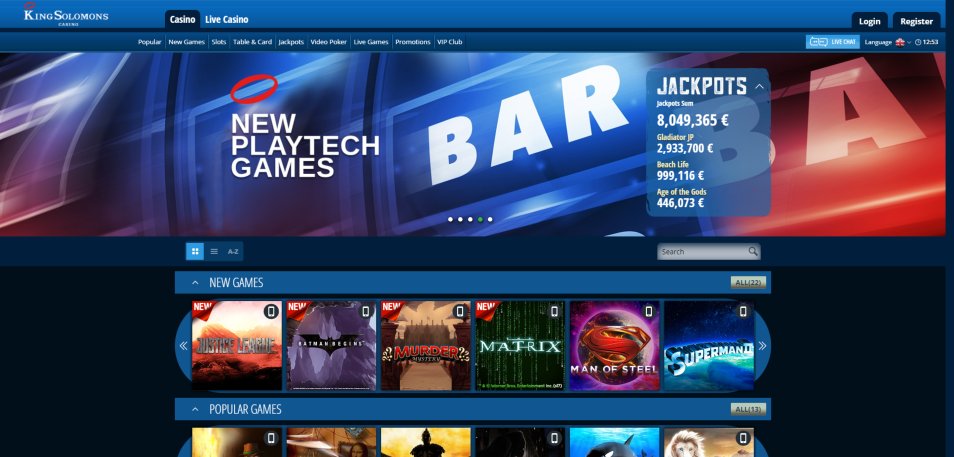This screenshot has width=954, height=457.
Task: Click the Beach Life jackpot amount
Action: click(x=680, y=175)
